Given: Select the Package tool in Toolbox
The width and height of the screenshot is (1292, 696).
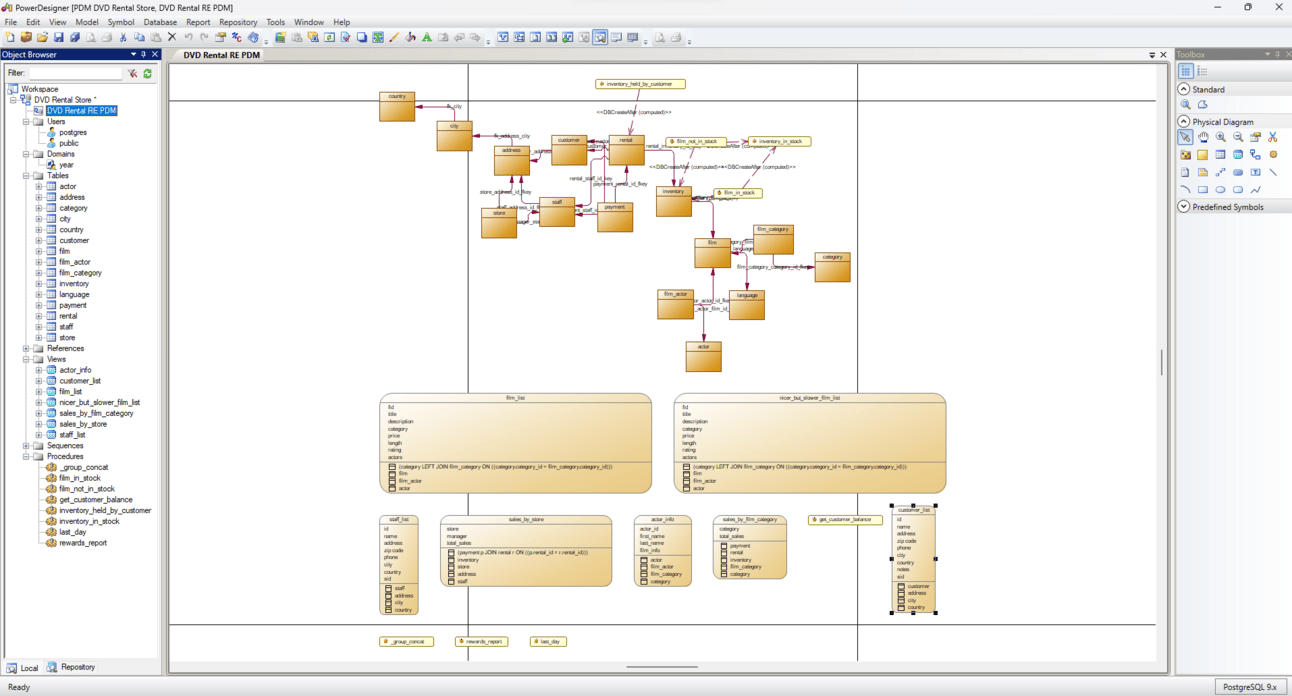Looking at the screenshot, I should (x=1185, y=155).
